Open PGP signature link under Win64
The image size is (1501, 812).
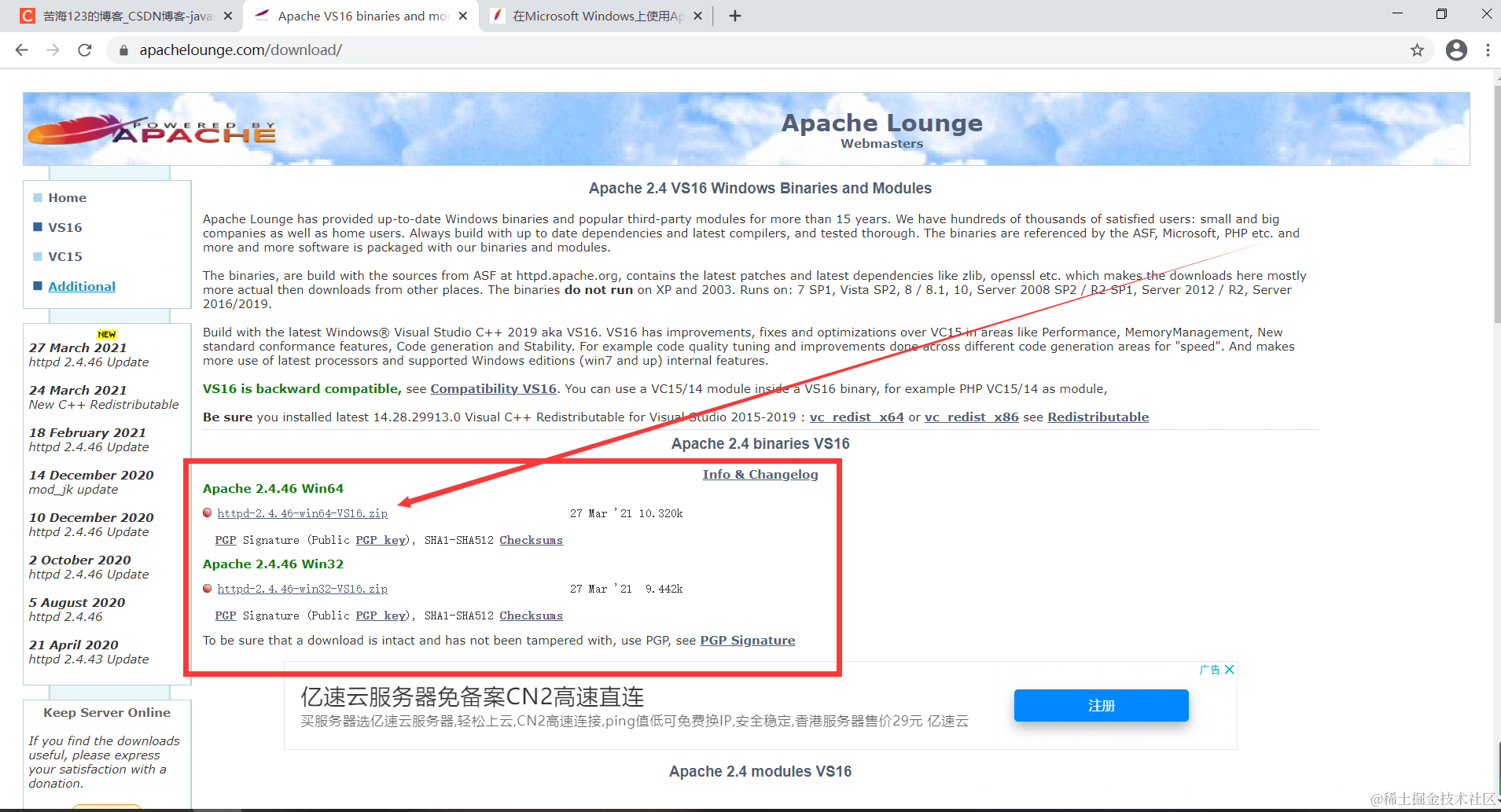(226, 540)
